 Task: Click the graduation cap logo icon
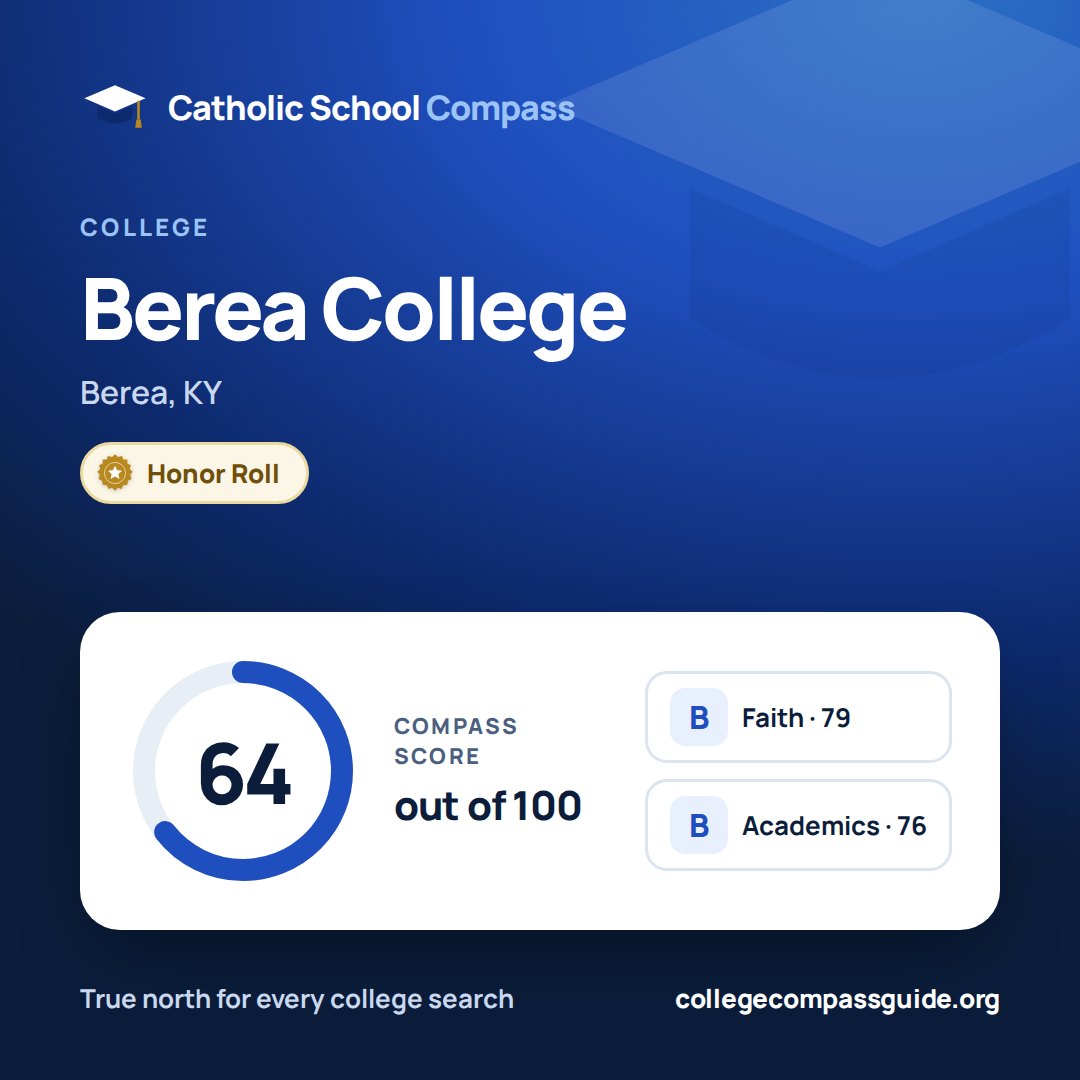tap(115, 107)
